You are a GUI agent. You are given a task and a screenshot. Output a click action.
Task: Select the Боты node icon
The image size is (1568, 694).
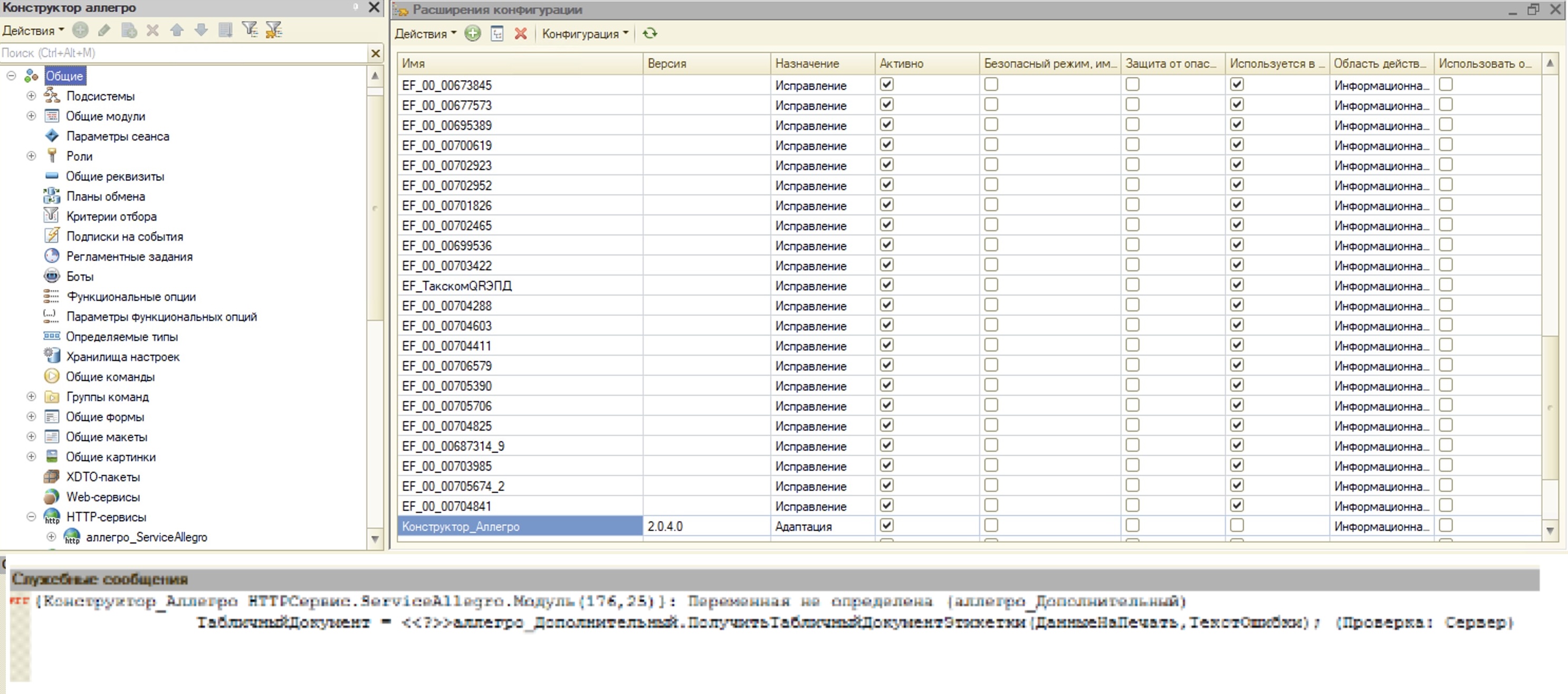click(52, 276)
